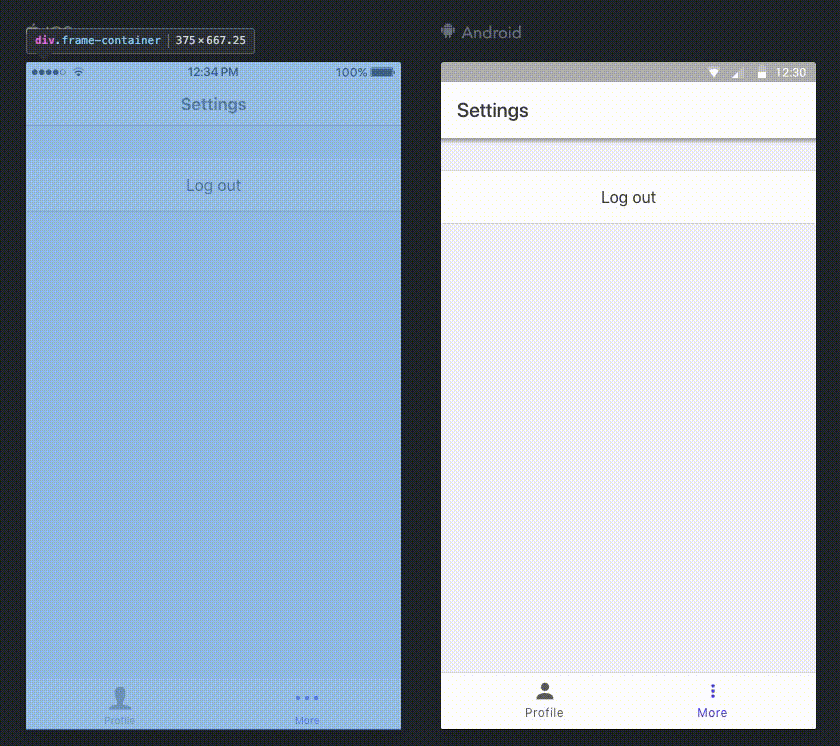Click the Log out button on the Android screen
The width and height of the screenshot is (840, 746).
click(628, 197)
